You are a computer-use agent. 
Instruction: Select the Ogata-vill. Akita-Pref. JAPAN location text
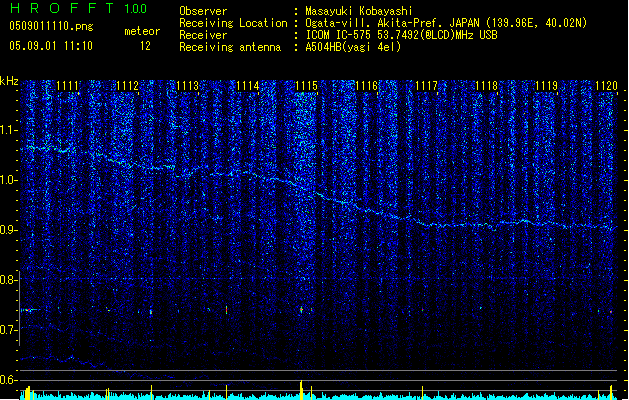point(446,23)
